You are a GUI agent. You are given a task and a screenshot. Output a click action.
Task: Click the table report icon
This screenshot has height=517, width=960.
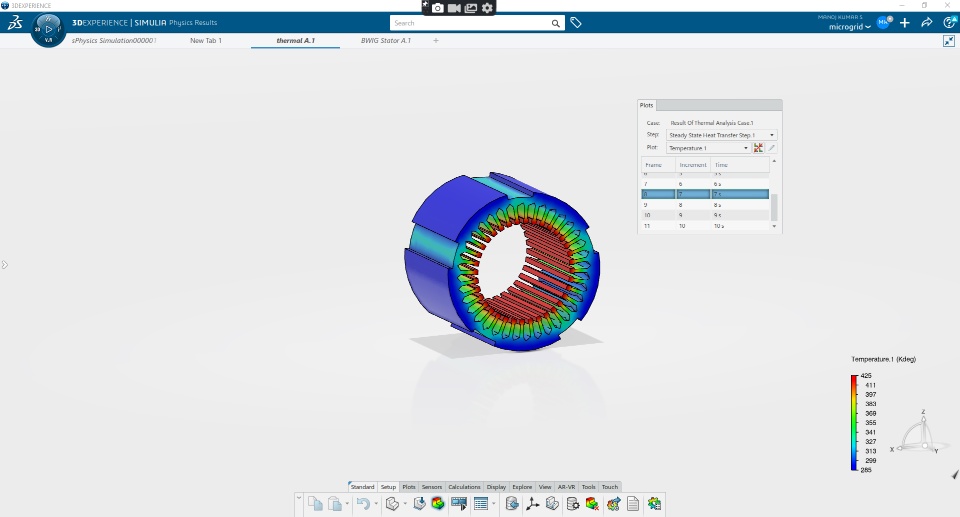(x=481, y=504)
